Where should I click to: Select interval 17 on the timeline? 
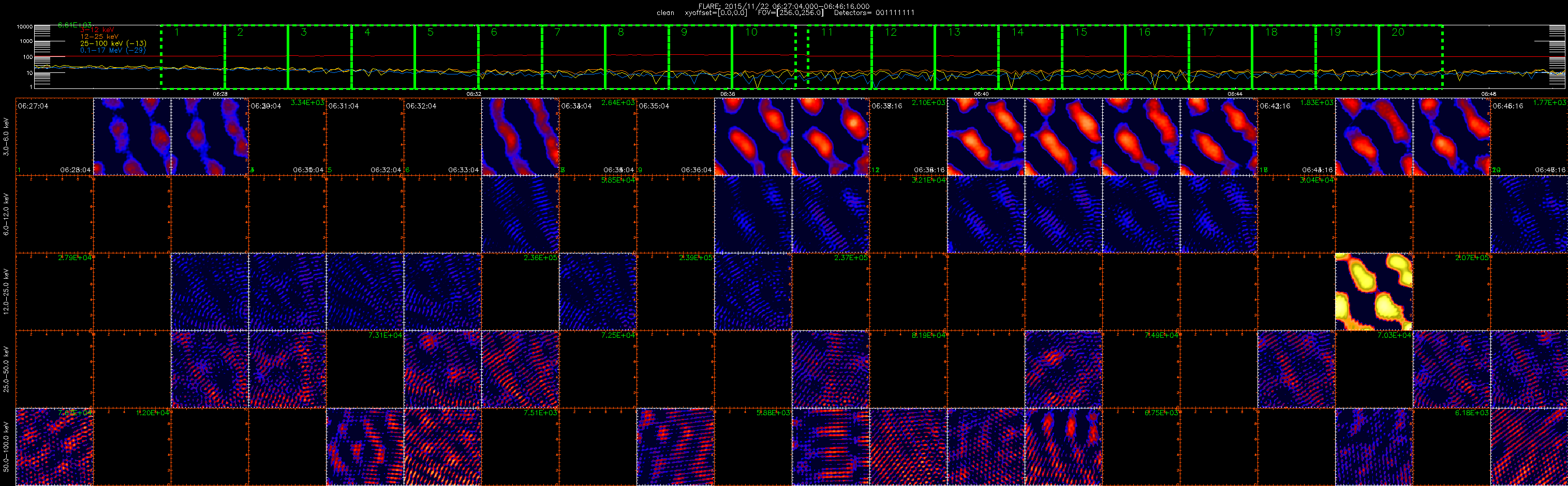point(1220,57)
